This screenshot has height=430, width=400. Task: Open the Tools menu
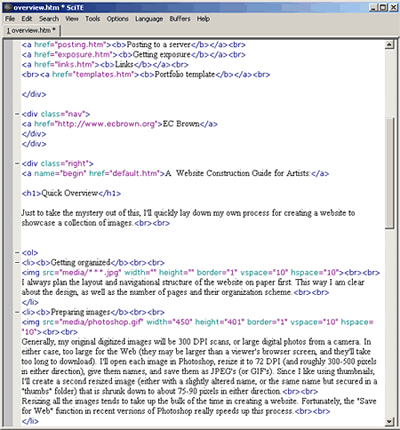tap(92, 19)
